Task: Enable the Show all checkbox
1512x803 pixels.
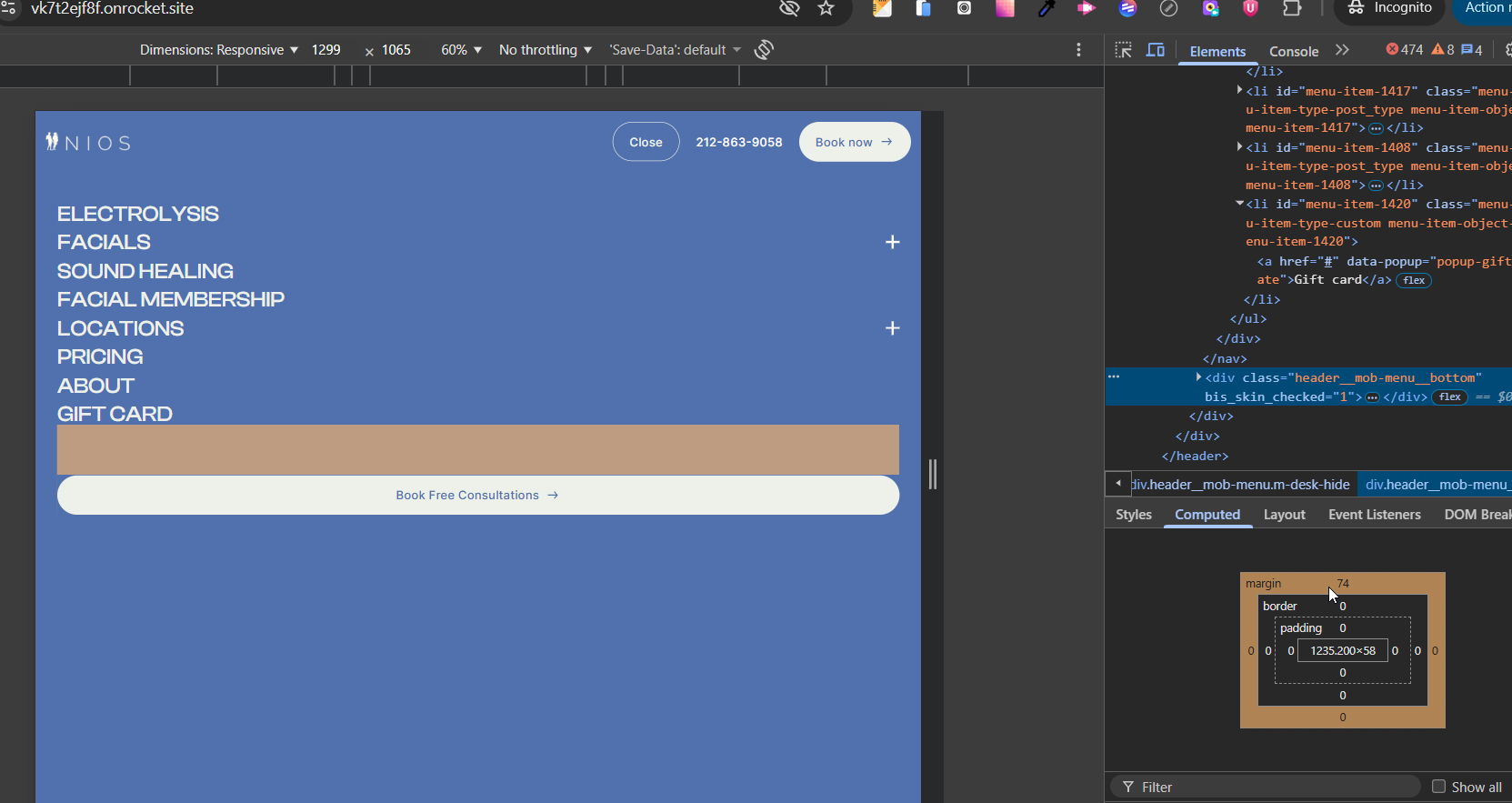Action: tap(1438, 787)
